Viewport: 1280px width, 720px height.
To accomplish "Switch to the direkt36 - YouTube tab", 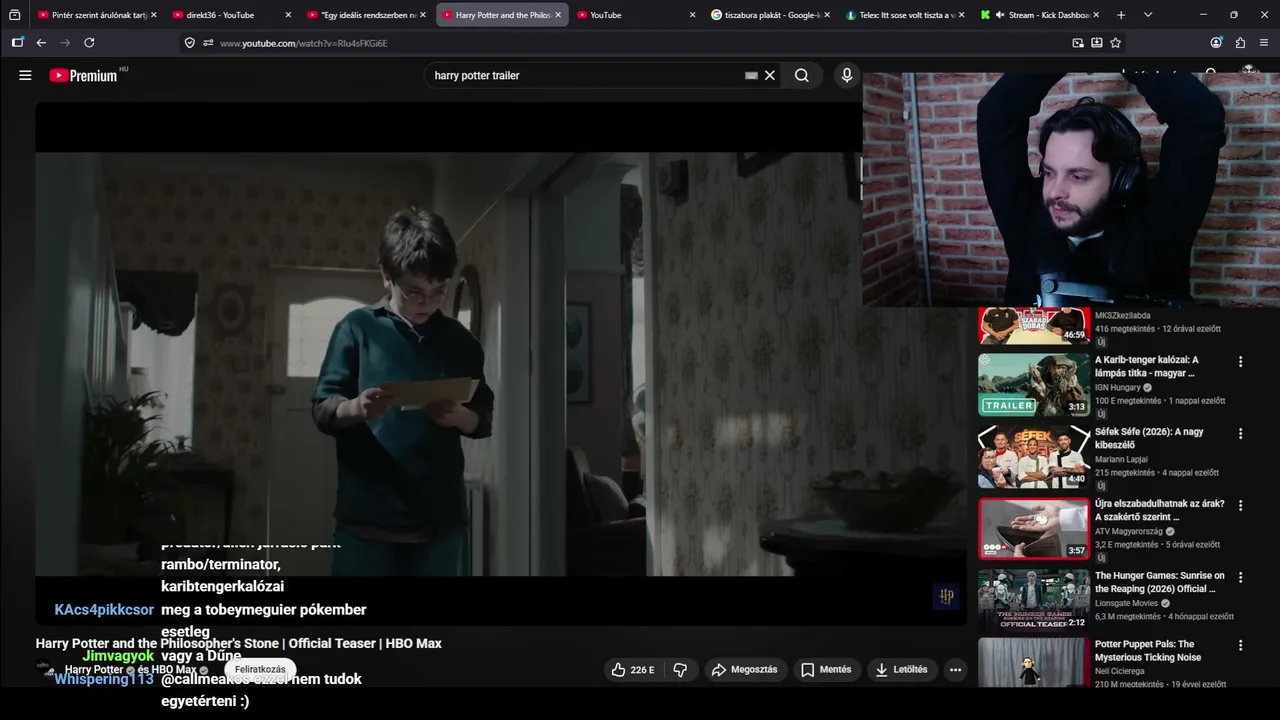I will coord(220,15).
